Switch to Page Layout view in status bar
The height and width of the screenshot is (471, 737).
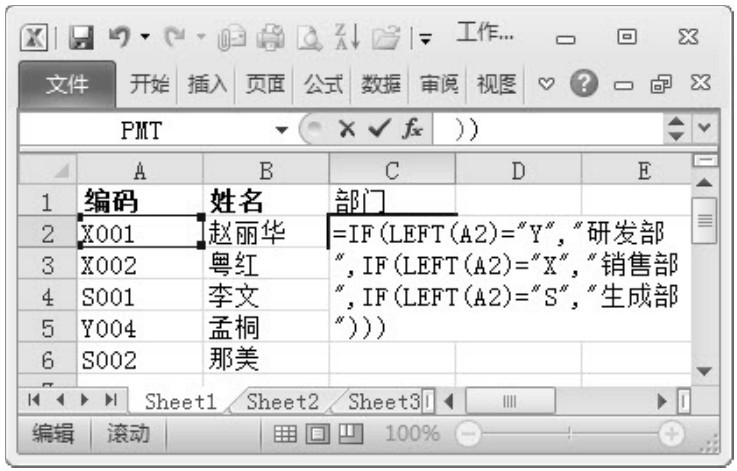(318, 433)
